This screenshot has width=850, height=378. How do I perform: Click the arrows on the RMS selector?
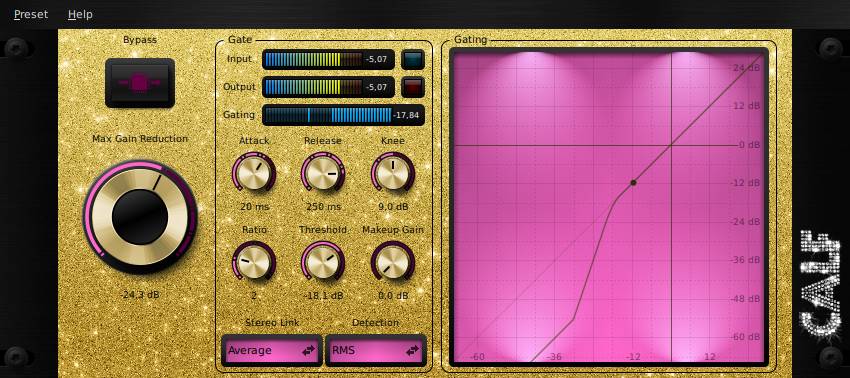[x=413, y=350]
